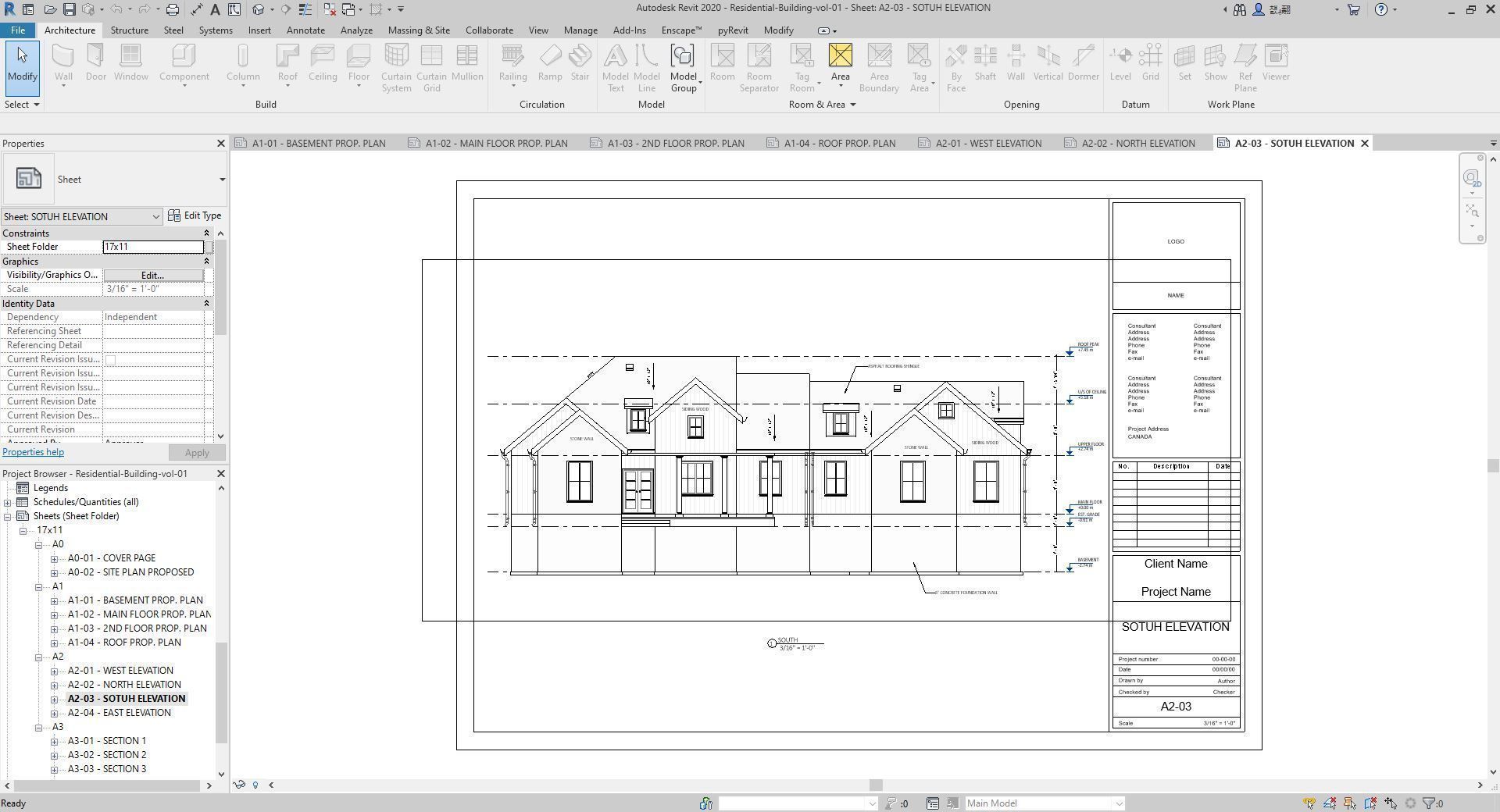This screenshot has width=1500, height=812.
Task: Open the Enscape ribbon tab
Action: [x=681, y=30]
